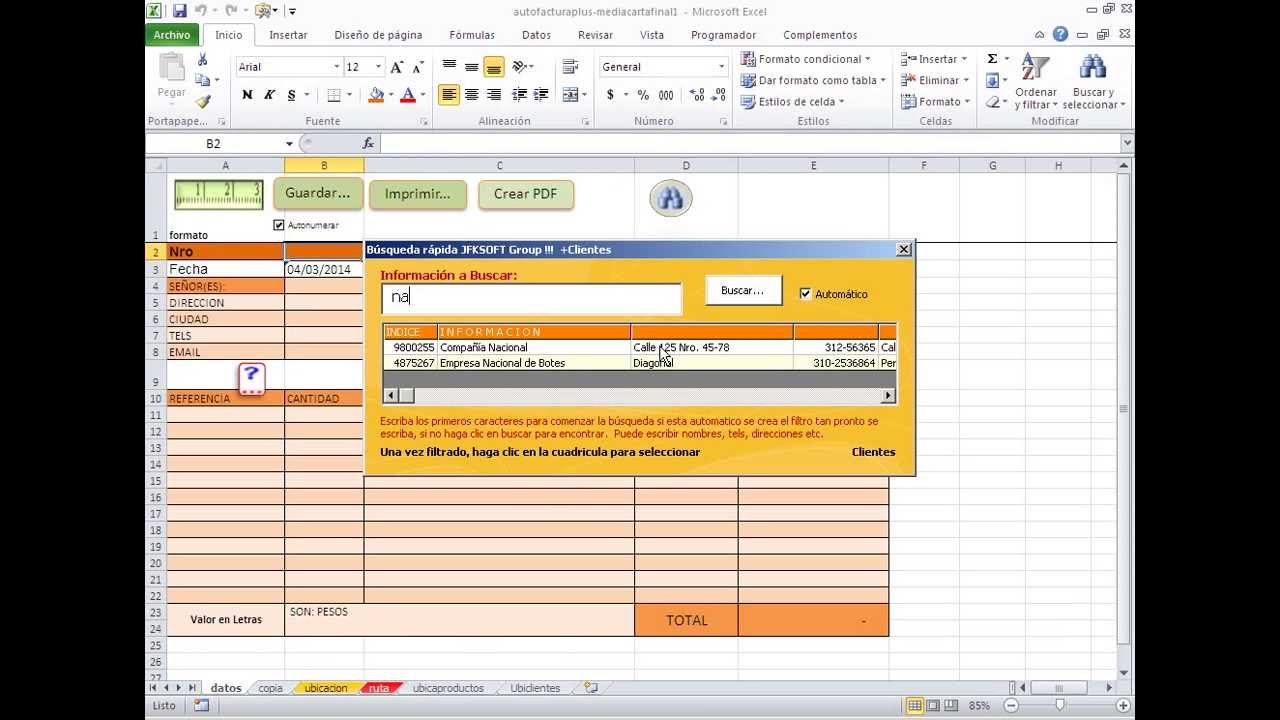Switch to Diseño de página tab
The width and height of the screenshot is (1280, 720).
378,35
